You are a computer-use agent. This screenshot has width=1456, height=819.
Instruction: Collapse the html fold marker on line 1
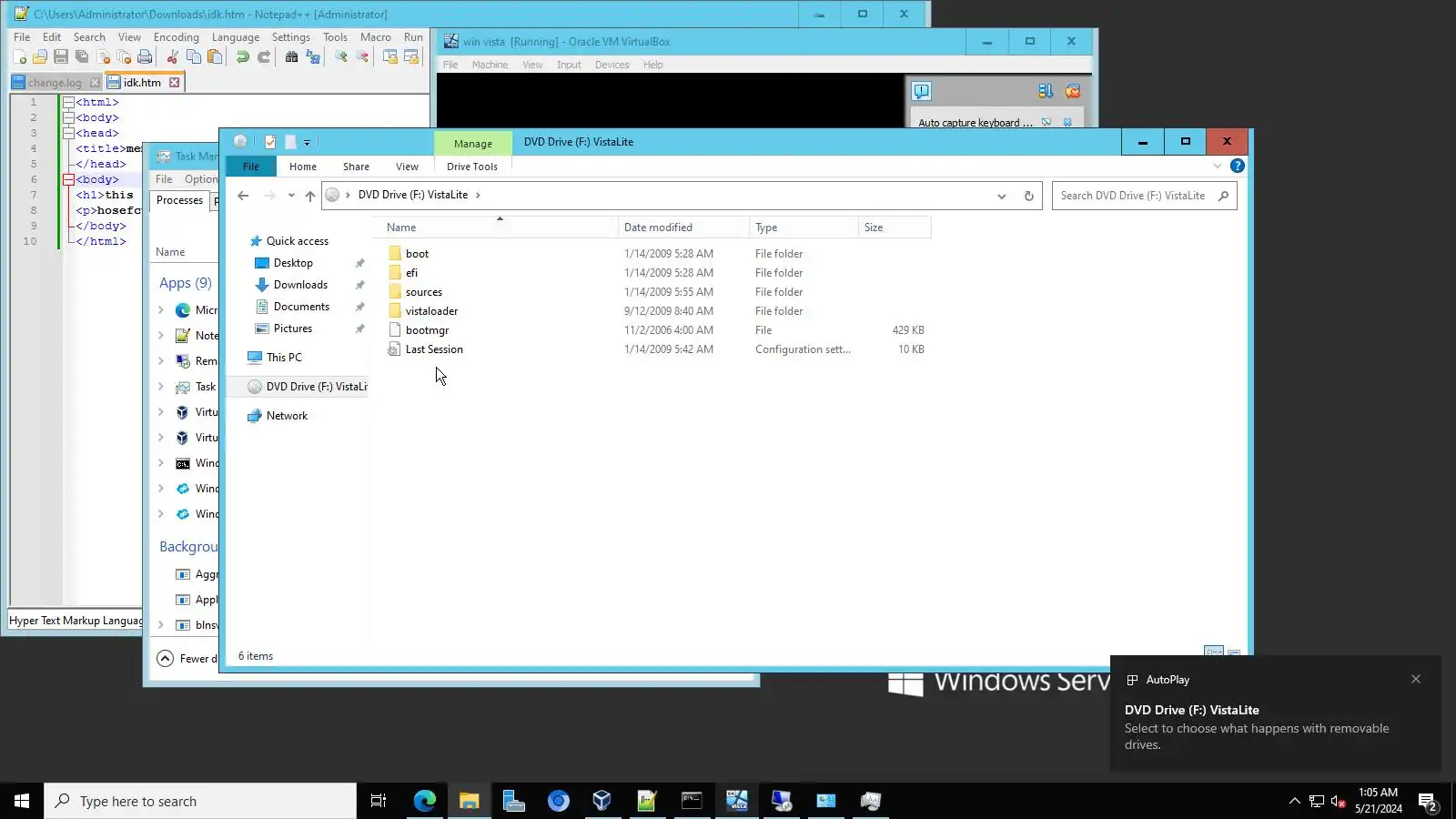pos(68,102)
